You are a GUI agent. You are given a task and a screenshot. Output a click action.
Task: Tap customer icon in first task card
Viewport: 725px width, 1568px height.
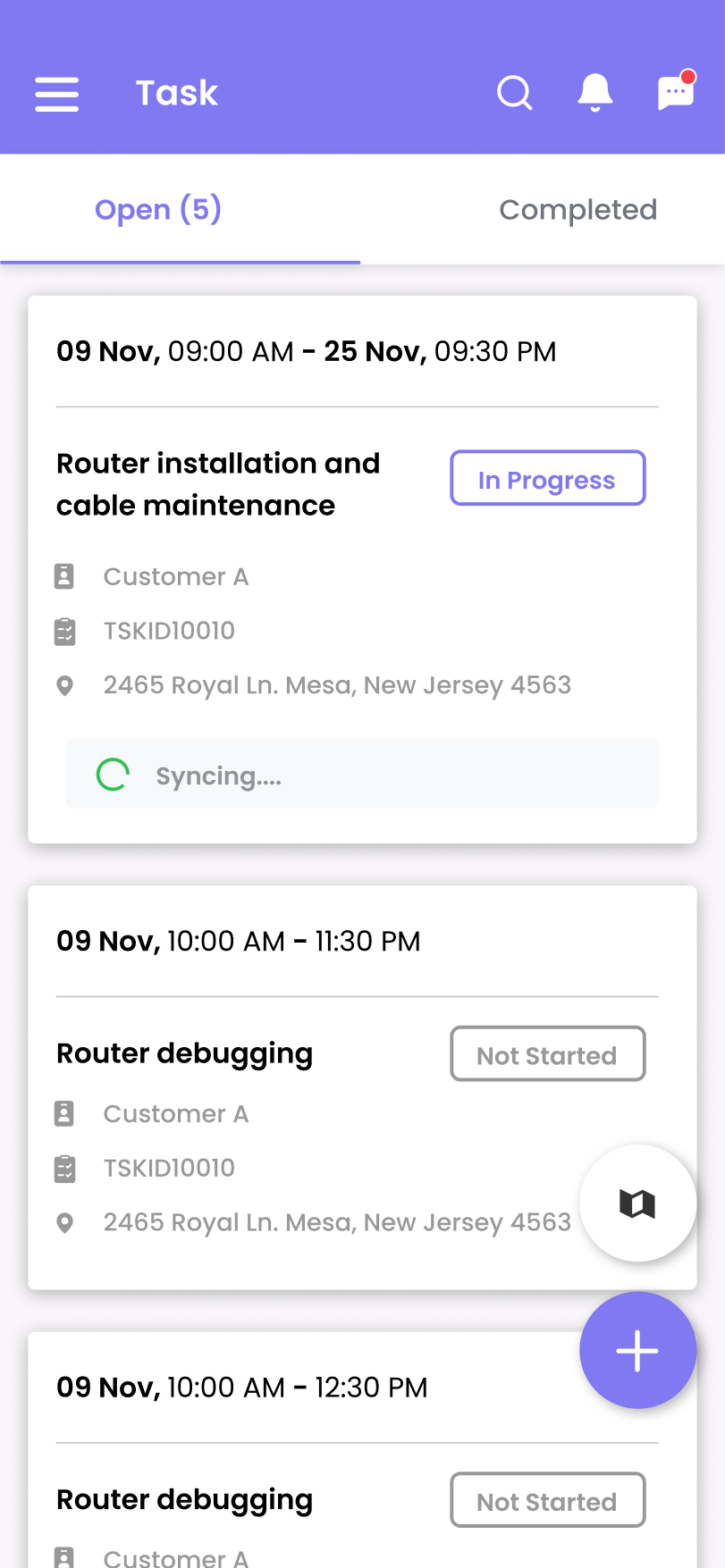(x=64, y=576)
